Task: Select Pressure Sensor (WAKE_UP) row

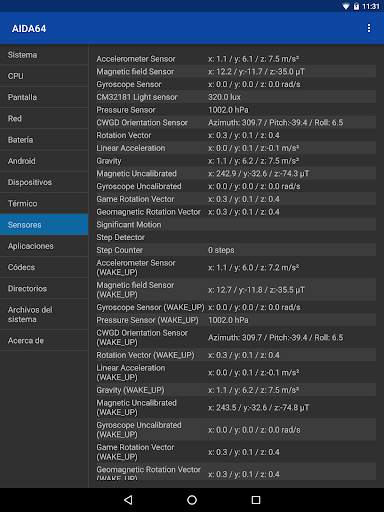Action: click(x=236, y=320)
